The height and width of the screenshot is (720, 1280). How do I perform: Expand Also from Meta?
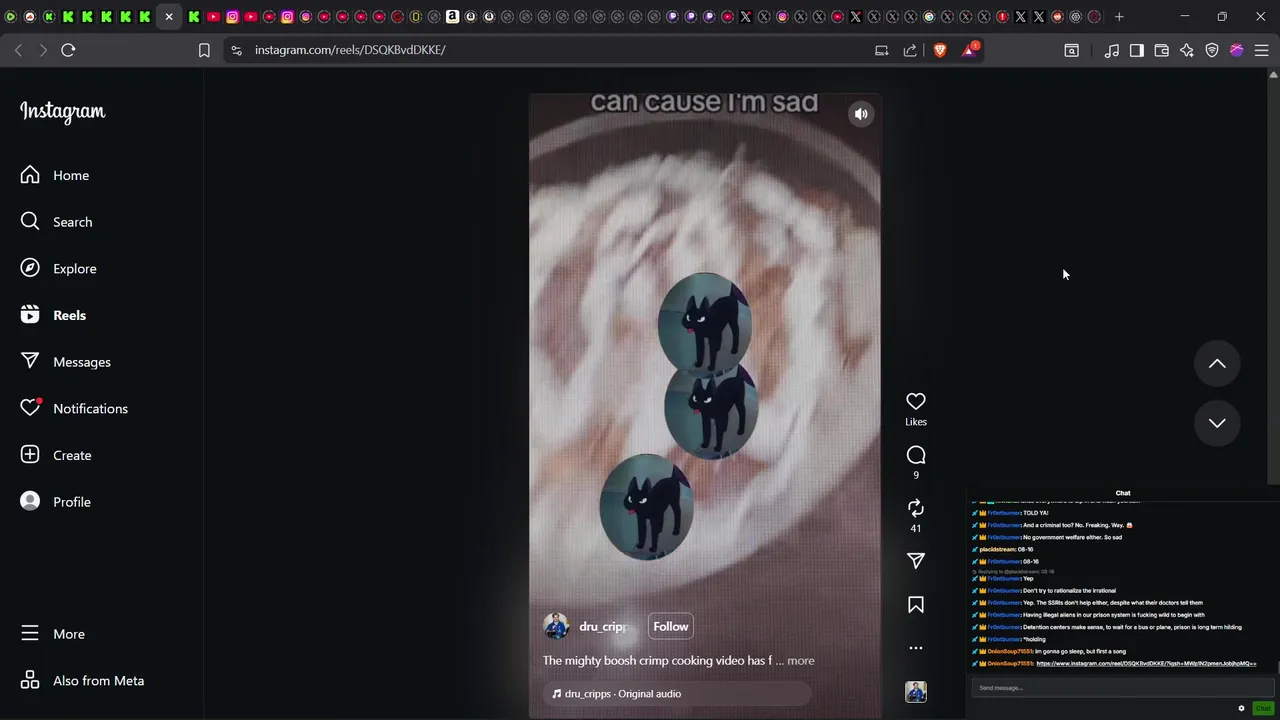pos(82,681)
